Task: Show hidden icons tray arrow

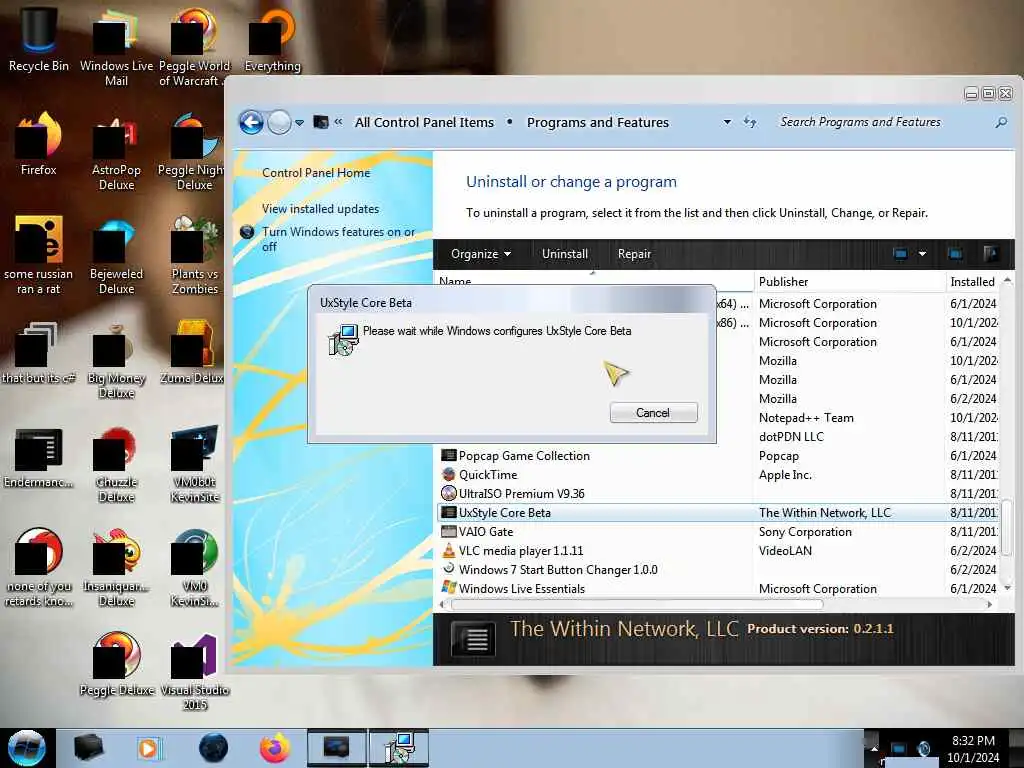Action: coord(873,748)
